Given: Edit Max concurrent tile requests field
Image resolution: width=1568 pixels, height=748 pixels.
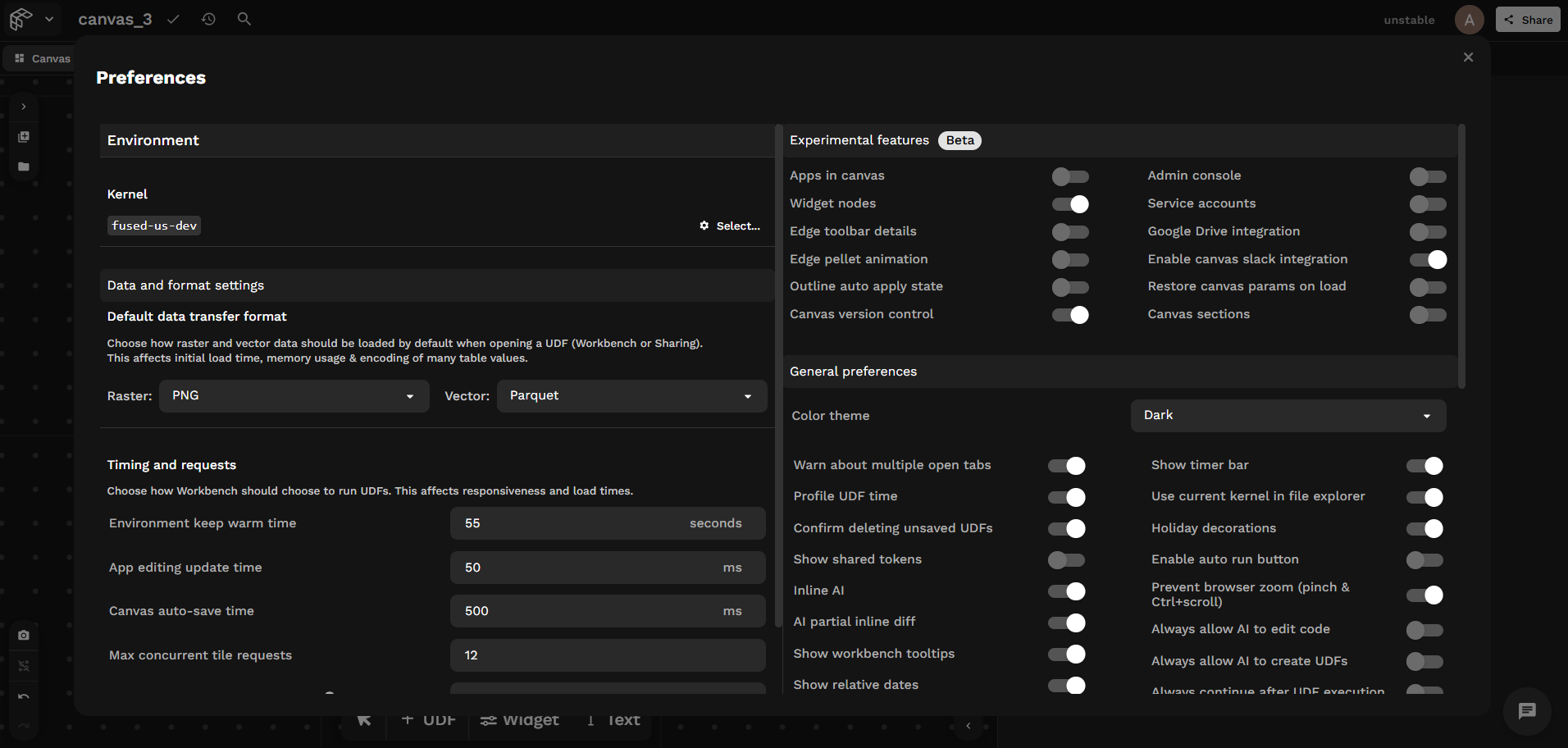Looking at the screenshot, I should [608, 655].
